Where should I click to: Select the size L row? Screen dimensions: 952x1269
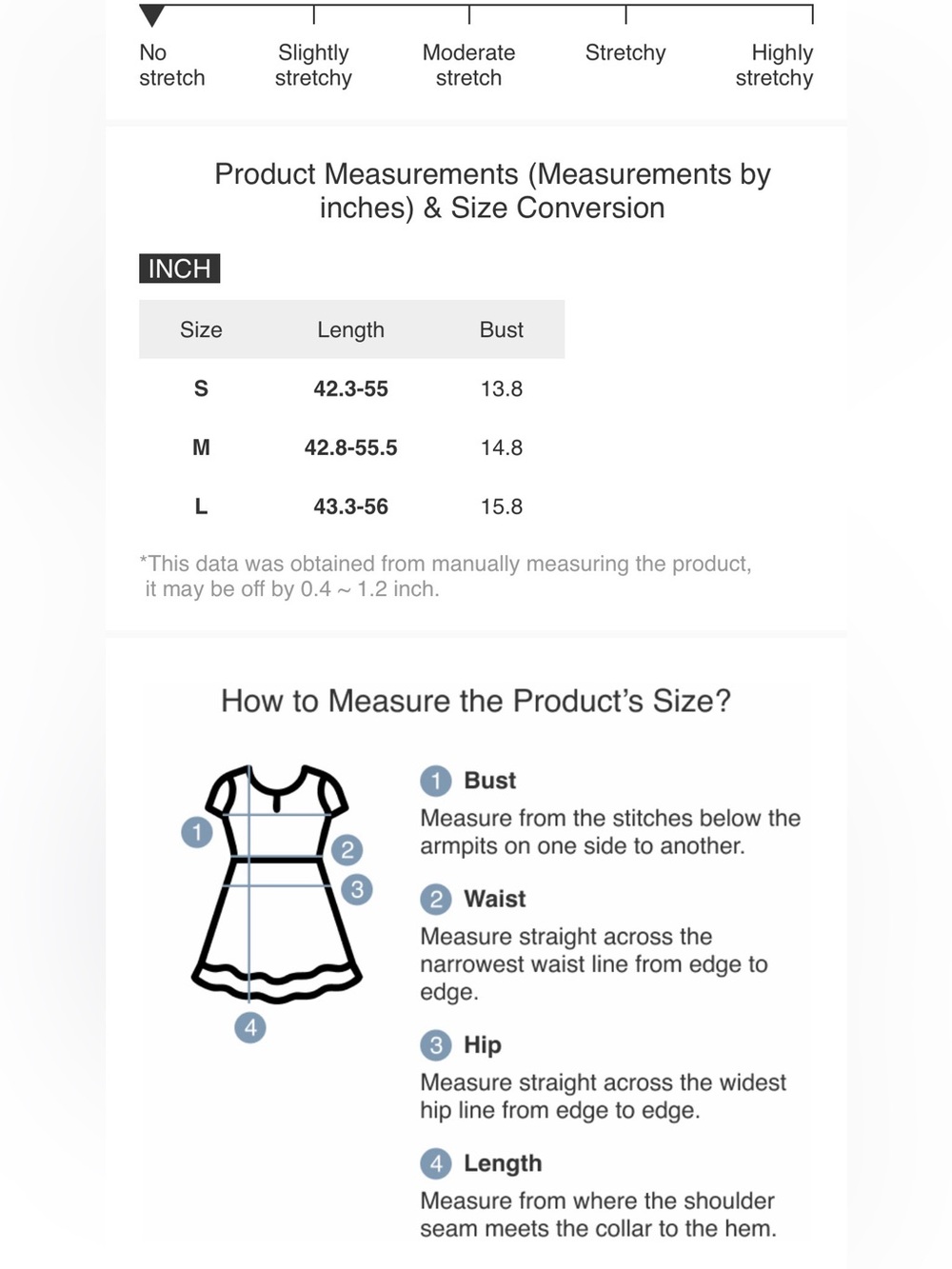tap(351, 506)
